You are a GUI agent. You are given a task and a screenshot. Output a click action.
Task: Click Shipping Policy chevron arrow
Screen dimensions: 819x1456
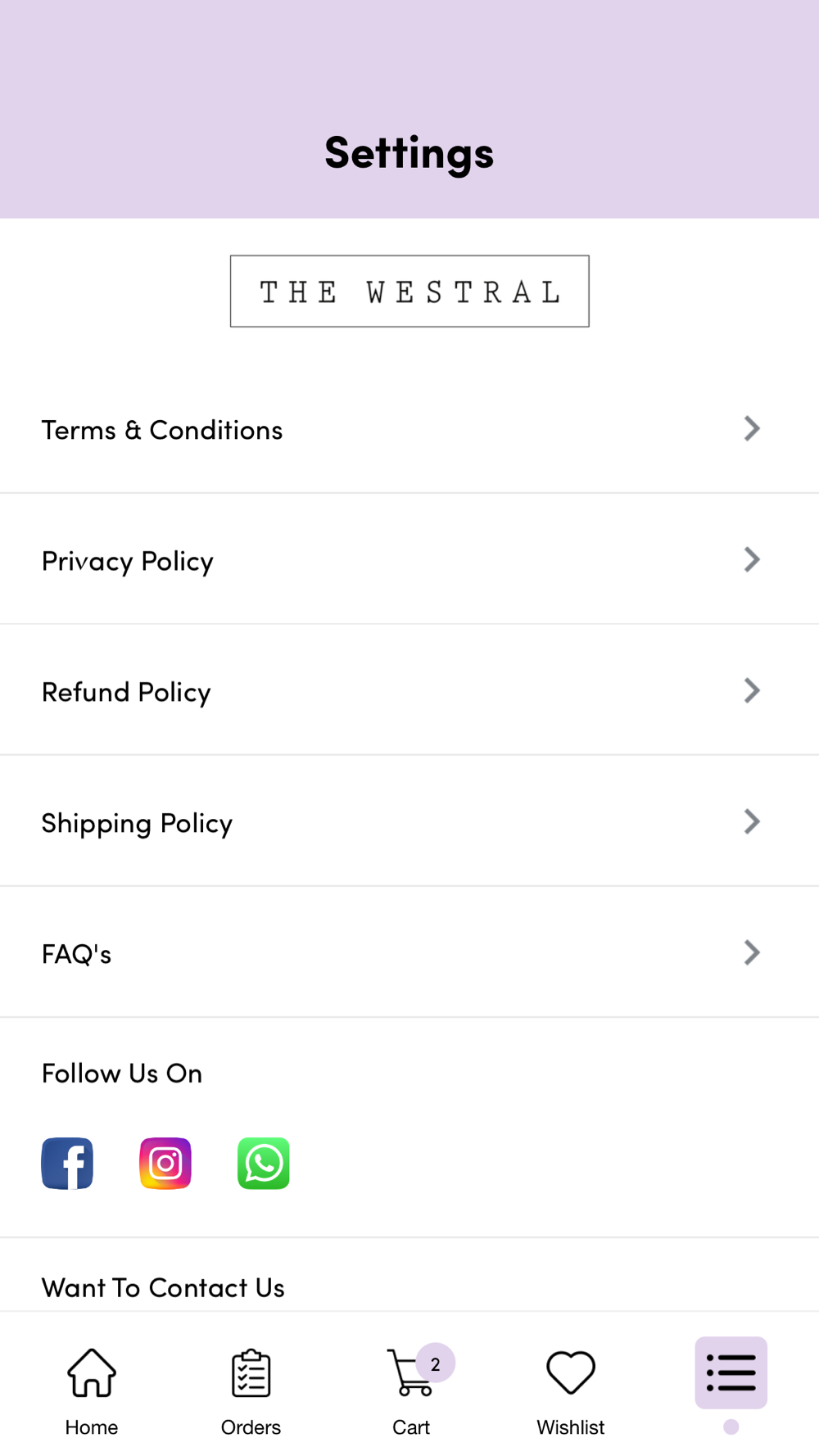pyautogui.click(x=752, y=821)
